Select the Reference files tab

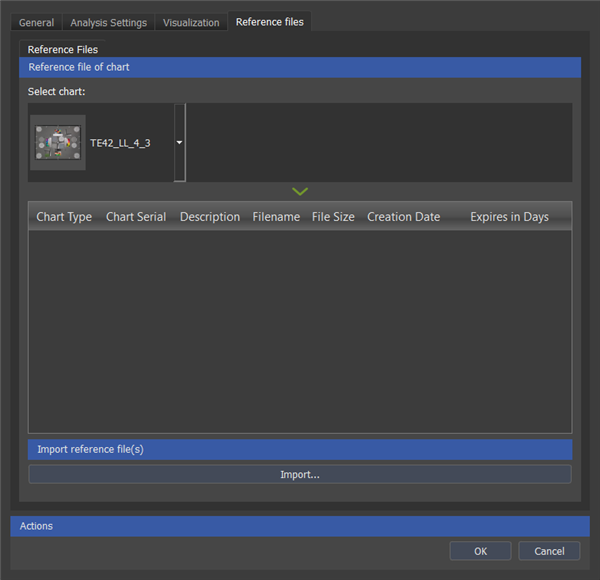coord(269,22)
